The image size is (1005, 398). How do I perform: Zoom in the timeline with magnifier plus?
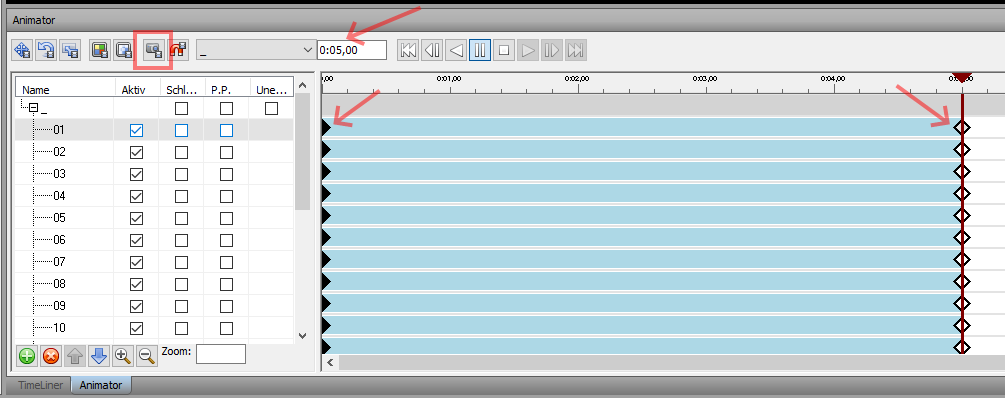[x=122, y=356]
